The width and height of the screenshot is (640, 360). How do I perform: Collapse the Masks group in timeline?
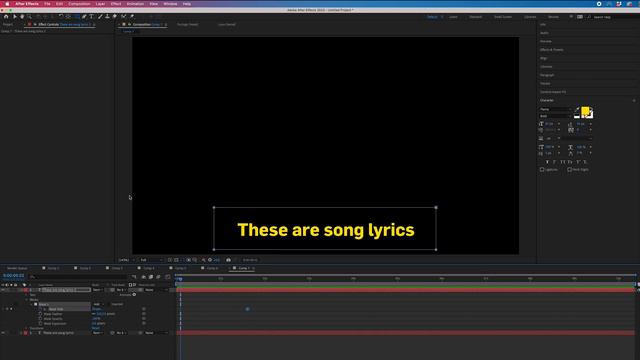click(27, 300)
